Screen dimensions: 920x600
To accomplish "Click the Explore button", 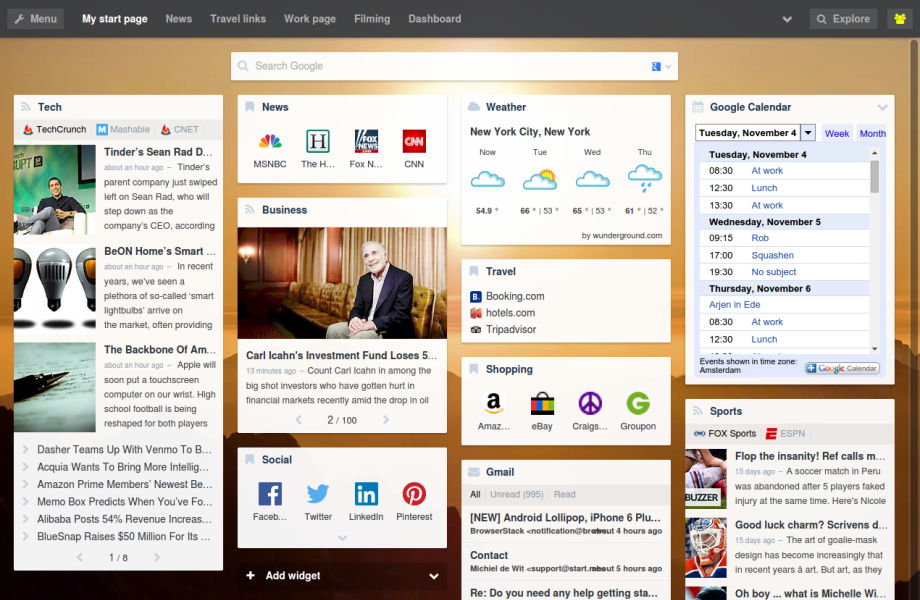I will point(844,19).
